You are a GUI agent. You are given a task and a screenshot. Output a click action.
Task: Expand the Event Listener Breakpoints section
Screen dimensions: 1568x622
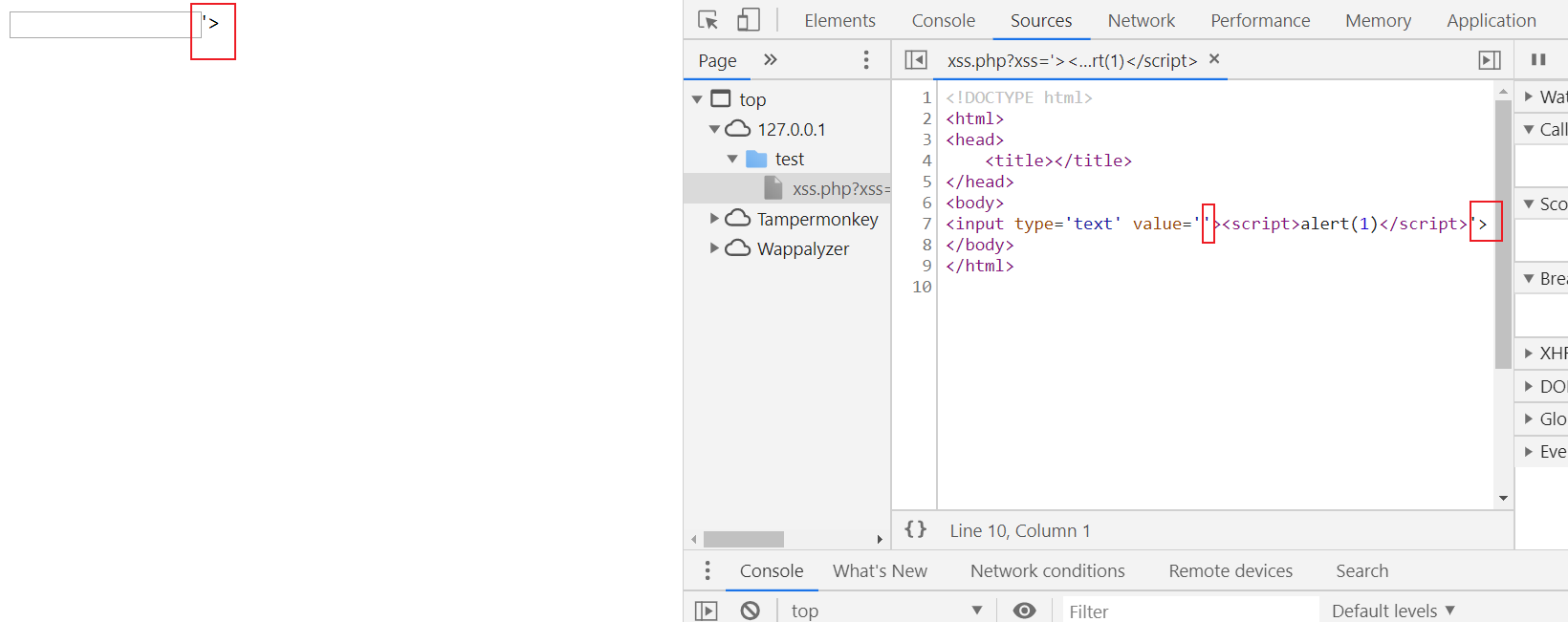[x=1529, y=451]
